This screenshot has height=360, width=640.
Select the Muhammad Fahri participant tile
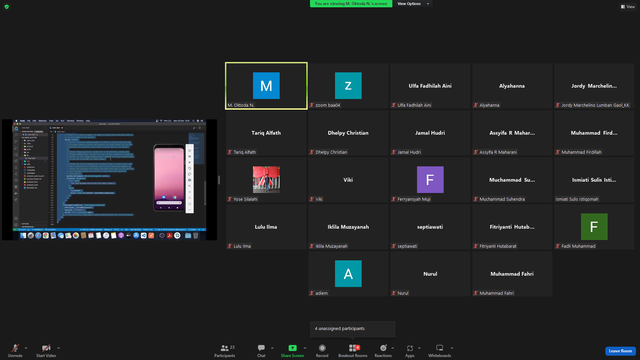coord(512,273)
